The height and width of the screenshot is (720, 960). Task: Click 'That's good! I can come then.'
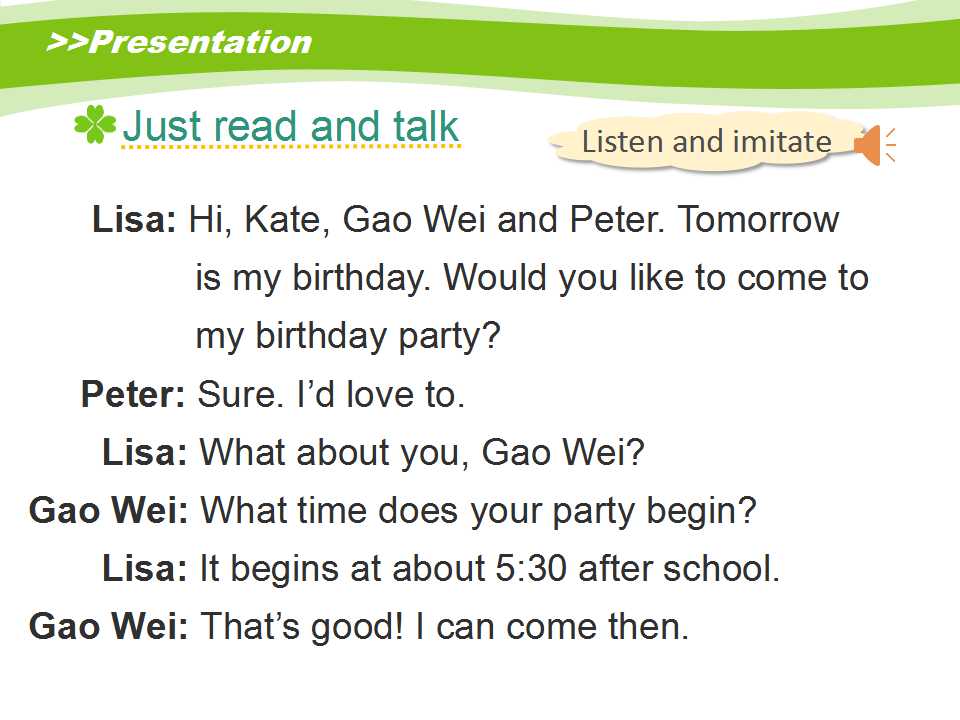[445, 627]
